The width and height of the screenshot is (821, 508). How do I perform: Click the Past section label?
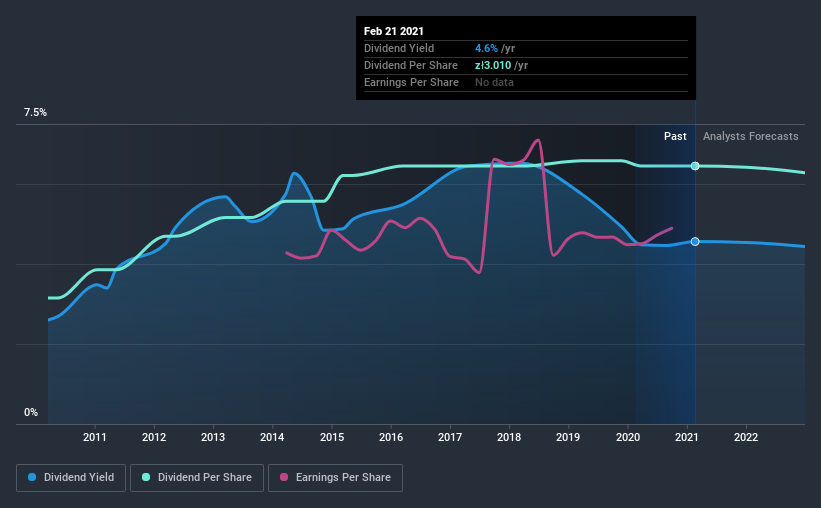[675, 136]
